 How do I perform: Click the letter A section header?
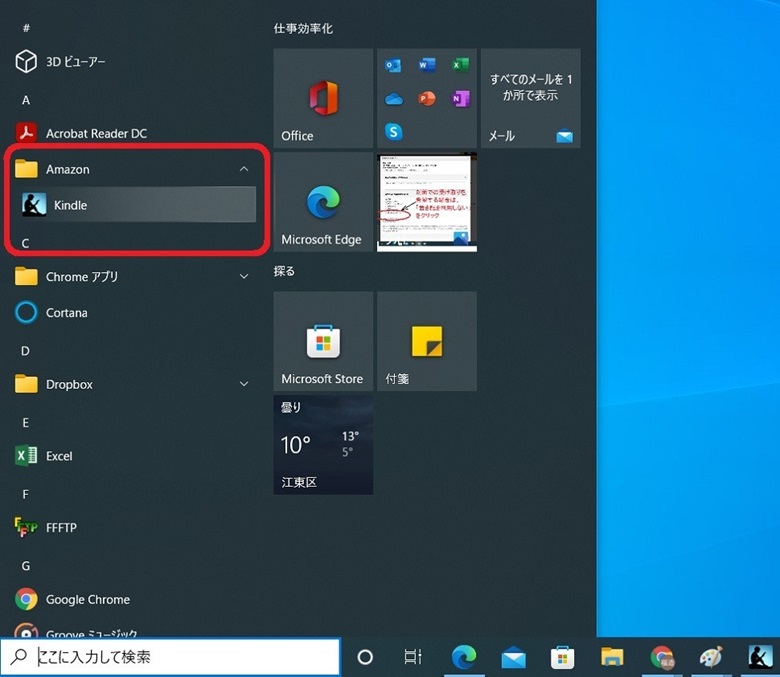coord(26,100)
